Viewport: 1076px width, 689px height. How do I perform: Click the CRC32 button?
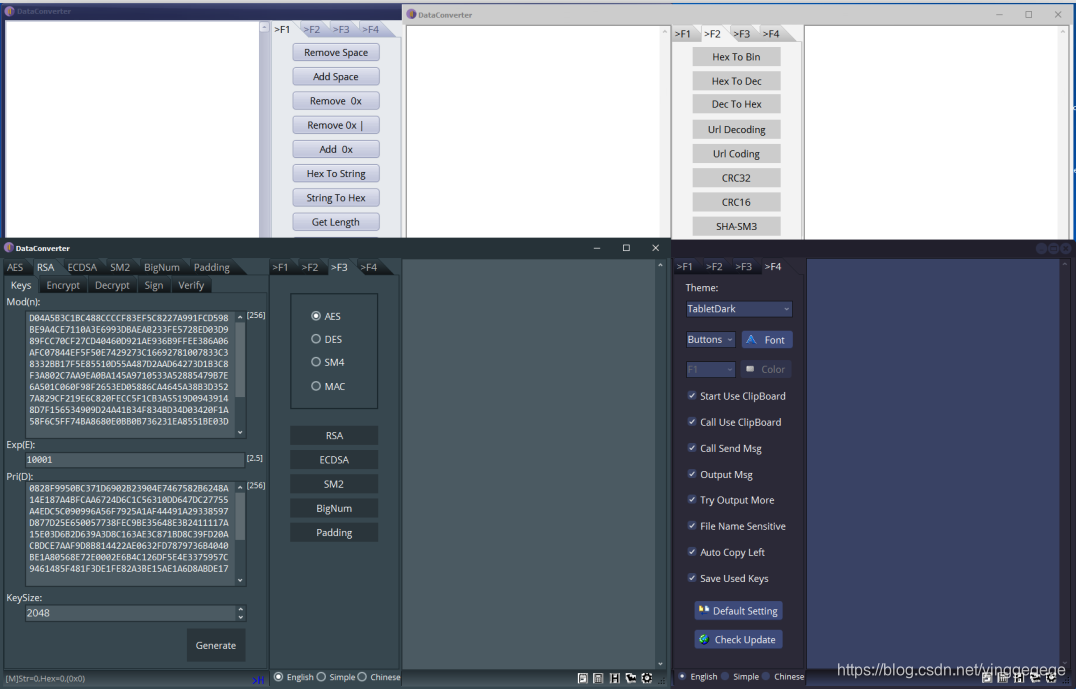(x=736, y=178)
